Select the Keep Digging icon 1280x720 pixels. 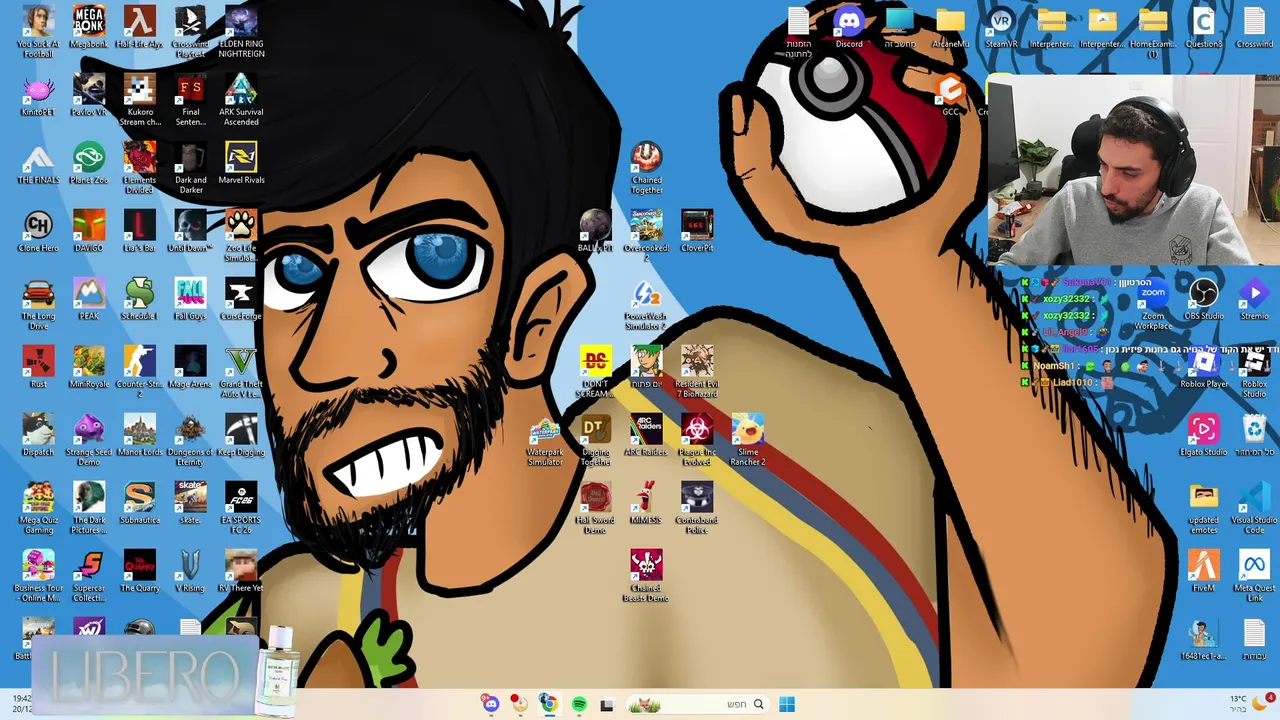(x=241, y=436)
